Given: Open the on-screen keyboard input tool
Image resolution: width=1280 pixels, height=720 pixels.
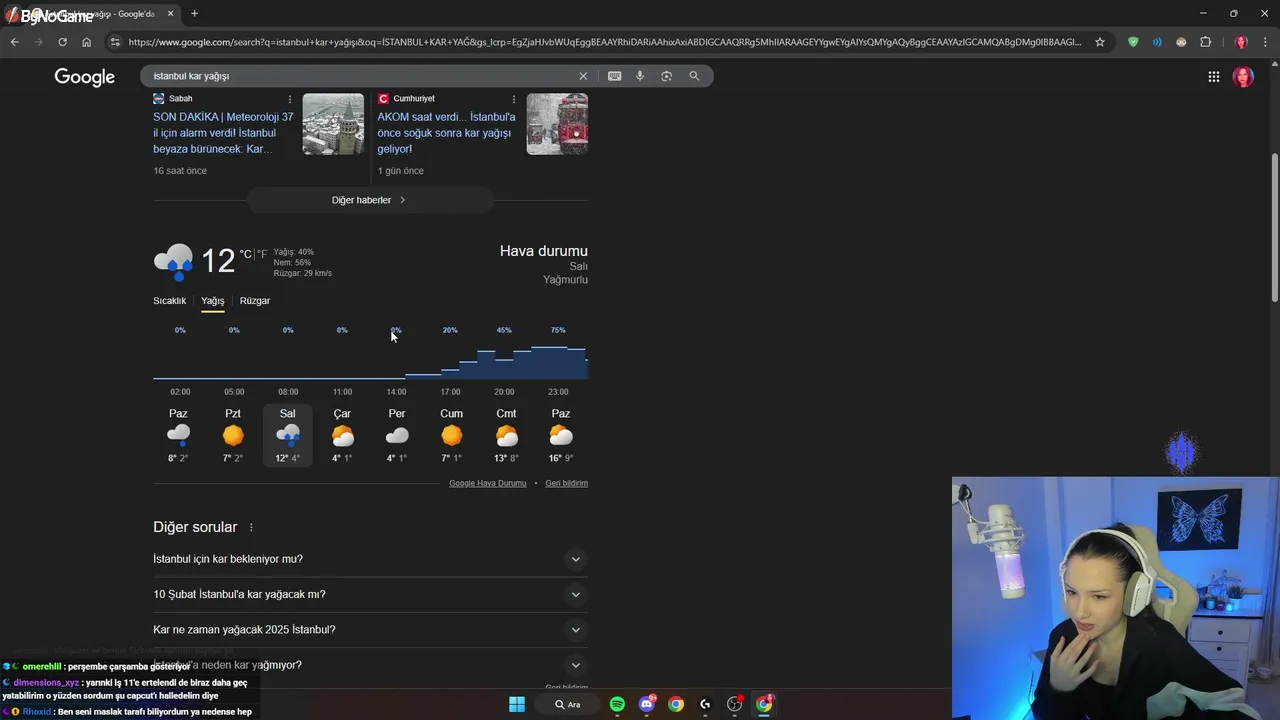Looking at the screenshot, I should 614,76.
